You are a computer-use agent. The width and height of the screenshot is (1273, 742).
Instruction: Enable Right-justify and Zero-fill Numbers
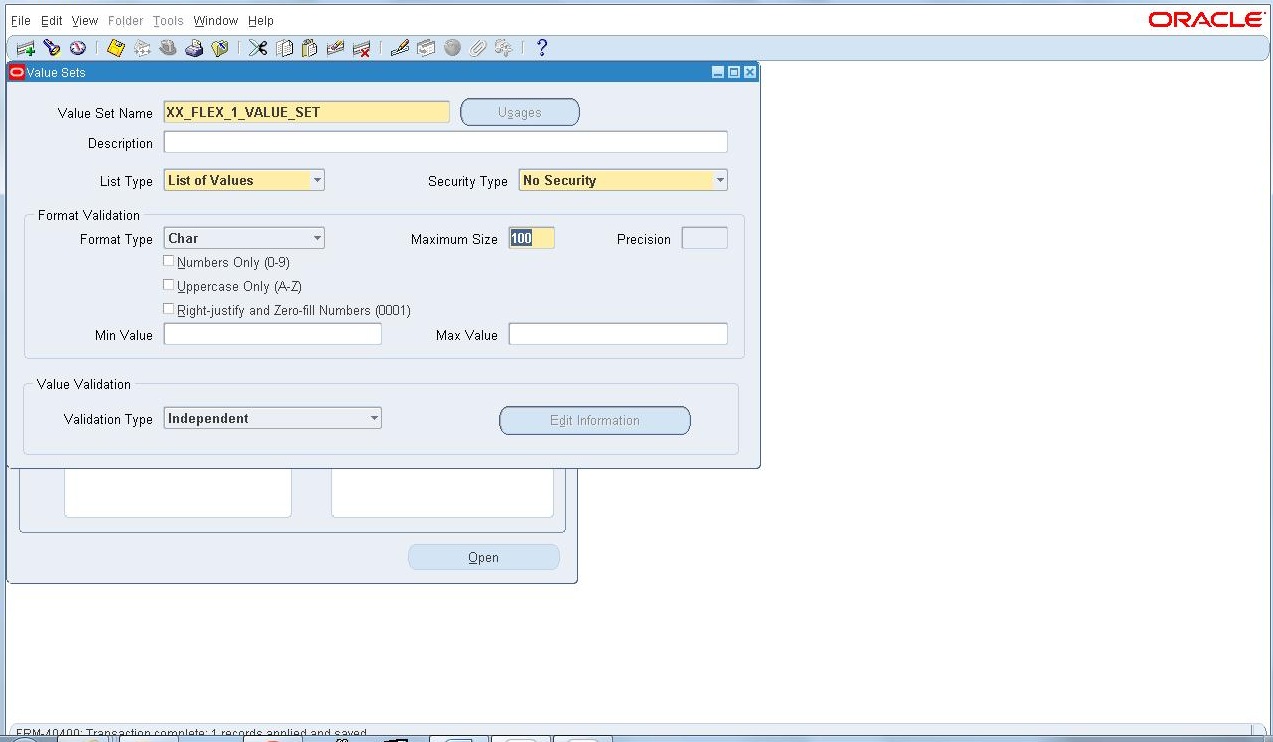(x=169, y=308)
